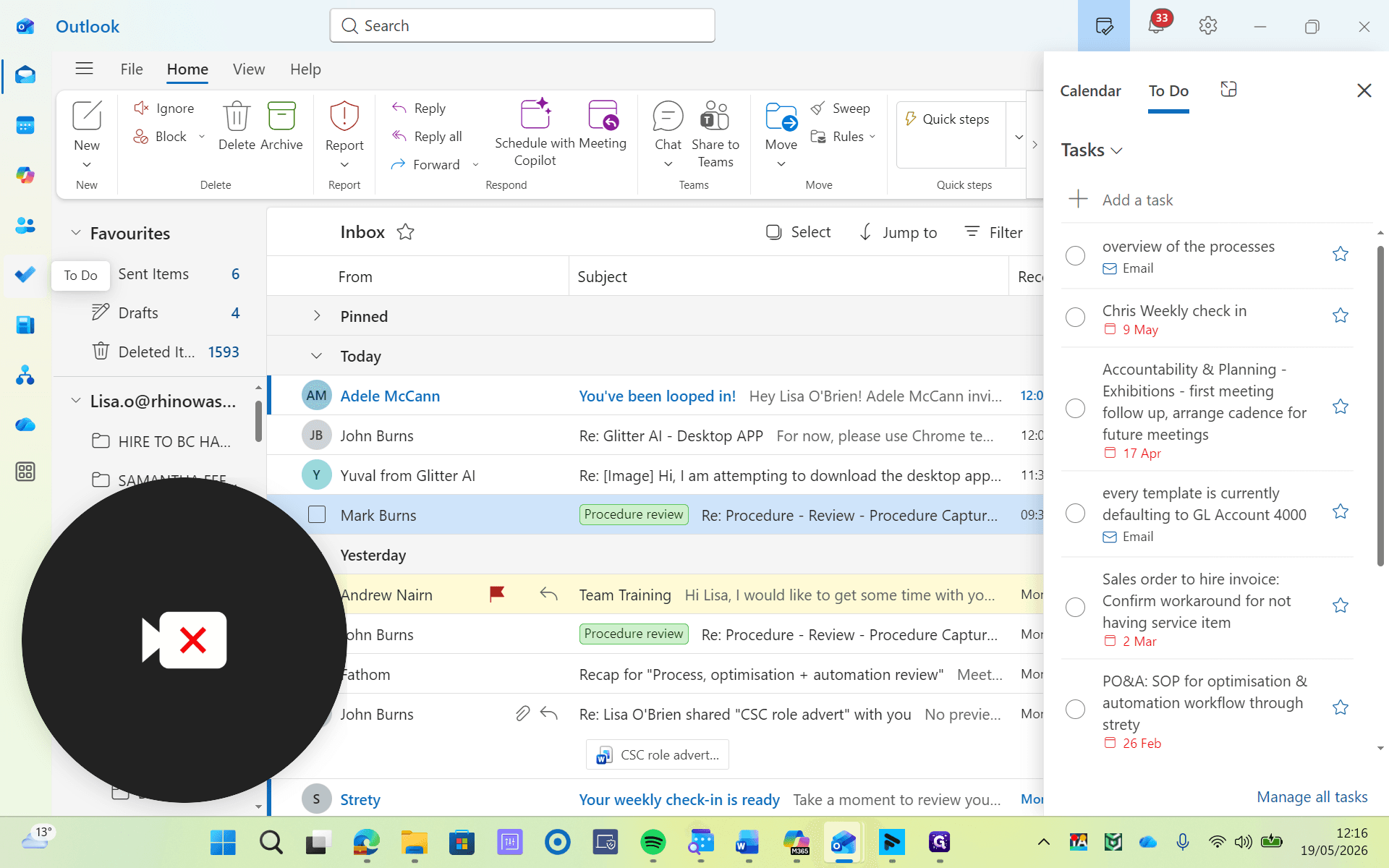Open People contacts in the left sidebar

pyautogui.click(x=25, y=225)
